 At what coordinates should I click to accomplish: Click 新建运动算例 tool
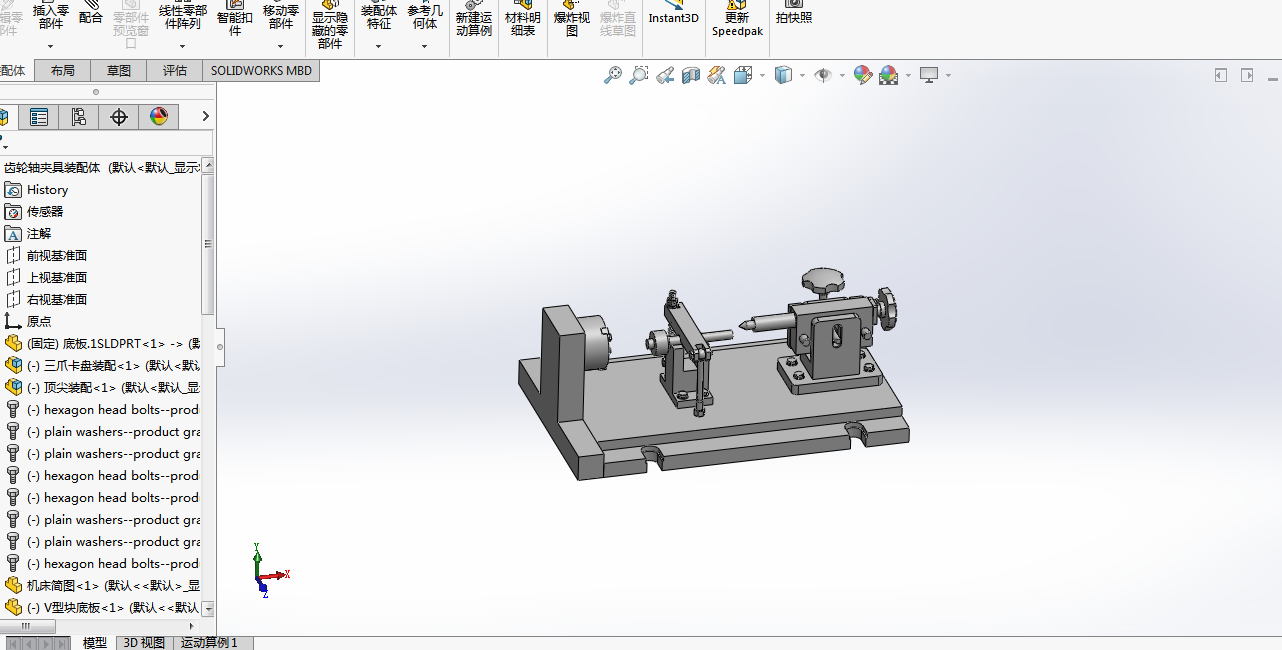[474, 19]
